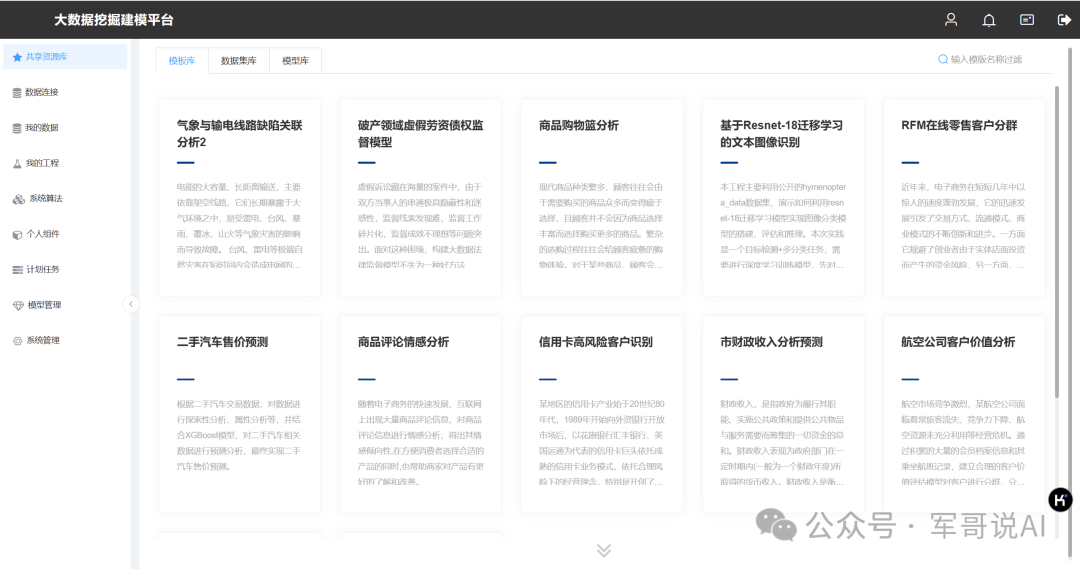1080x569 pixels.
Task: Click the template name filter input field
Action: (x=993, y=59)
